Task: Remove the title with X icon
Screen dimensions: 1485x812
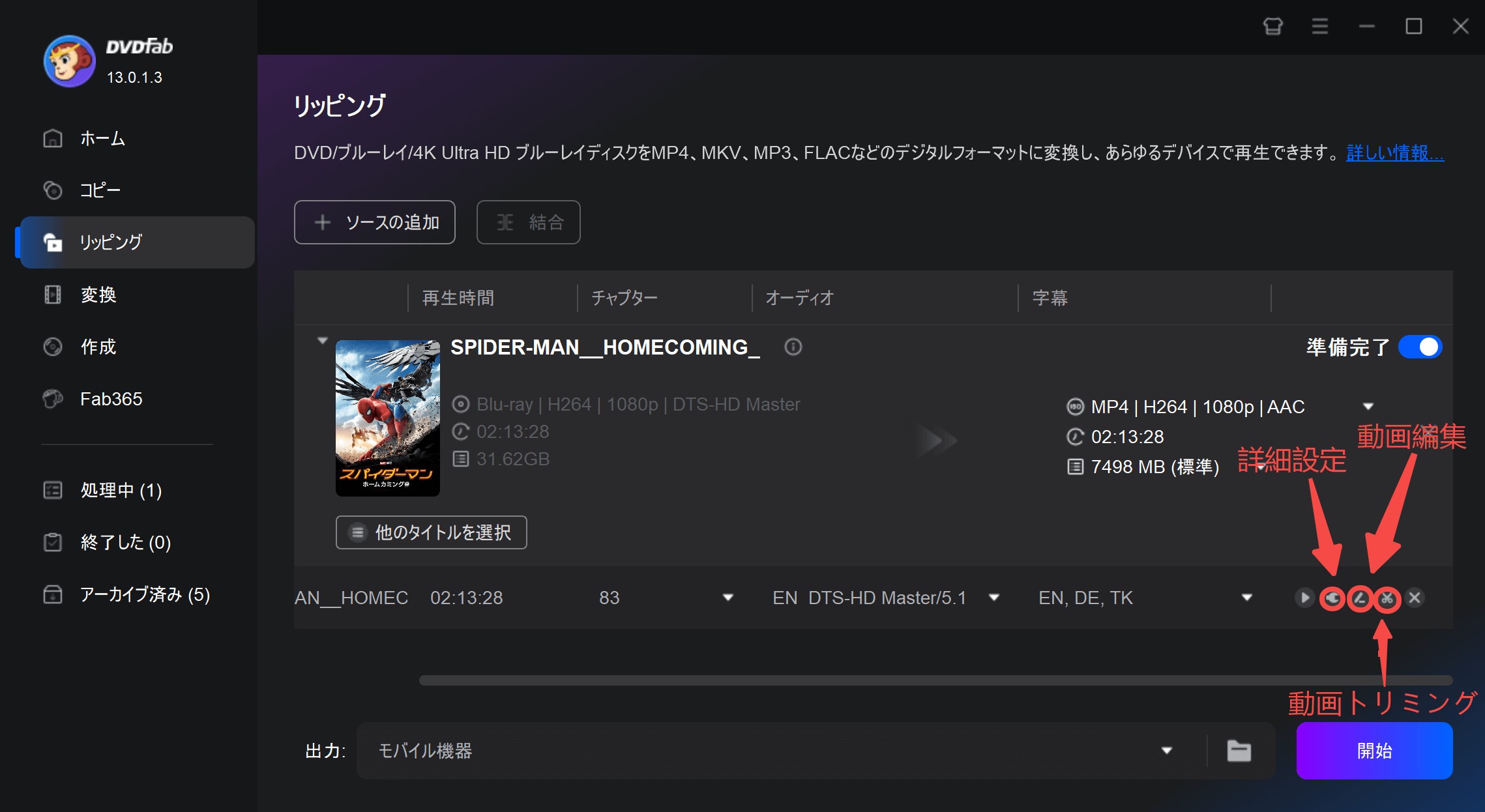Action: [x=1415, y=598]
